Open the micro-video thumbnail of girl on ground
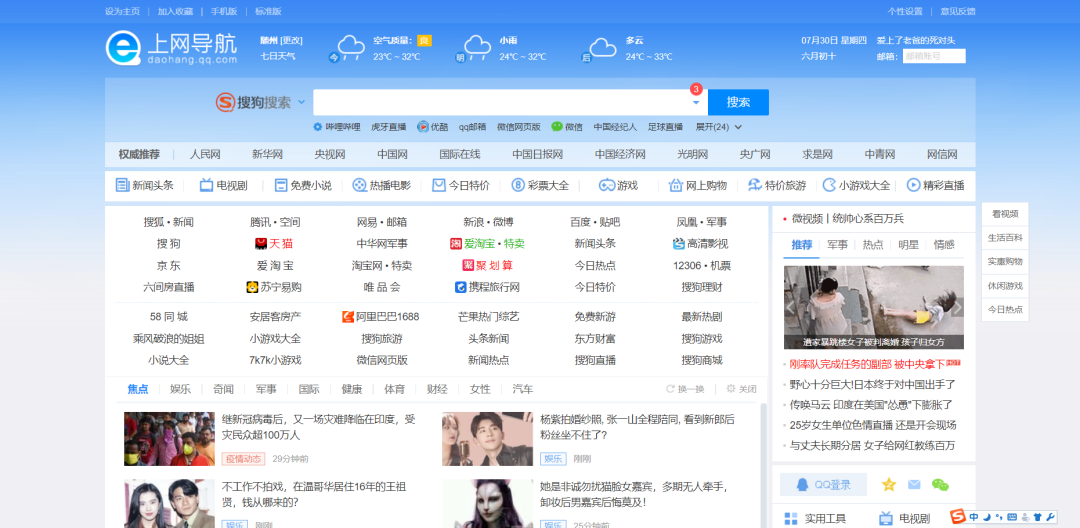The height and width of the screenshot is (528, 1080). click(x=873, y=308)
